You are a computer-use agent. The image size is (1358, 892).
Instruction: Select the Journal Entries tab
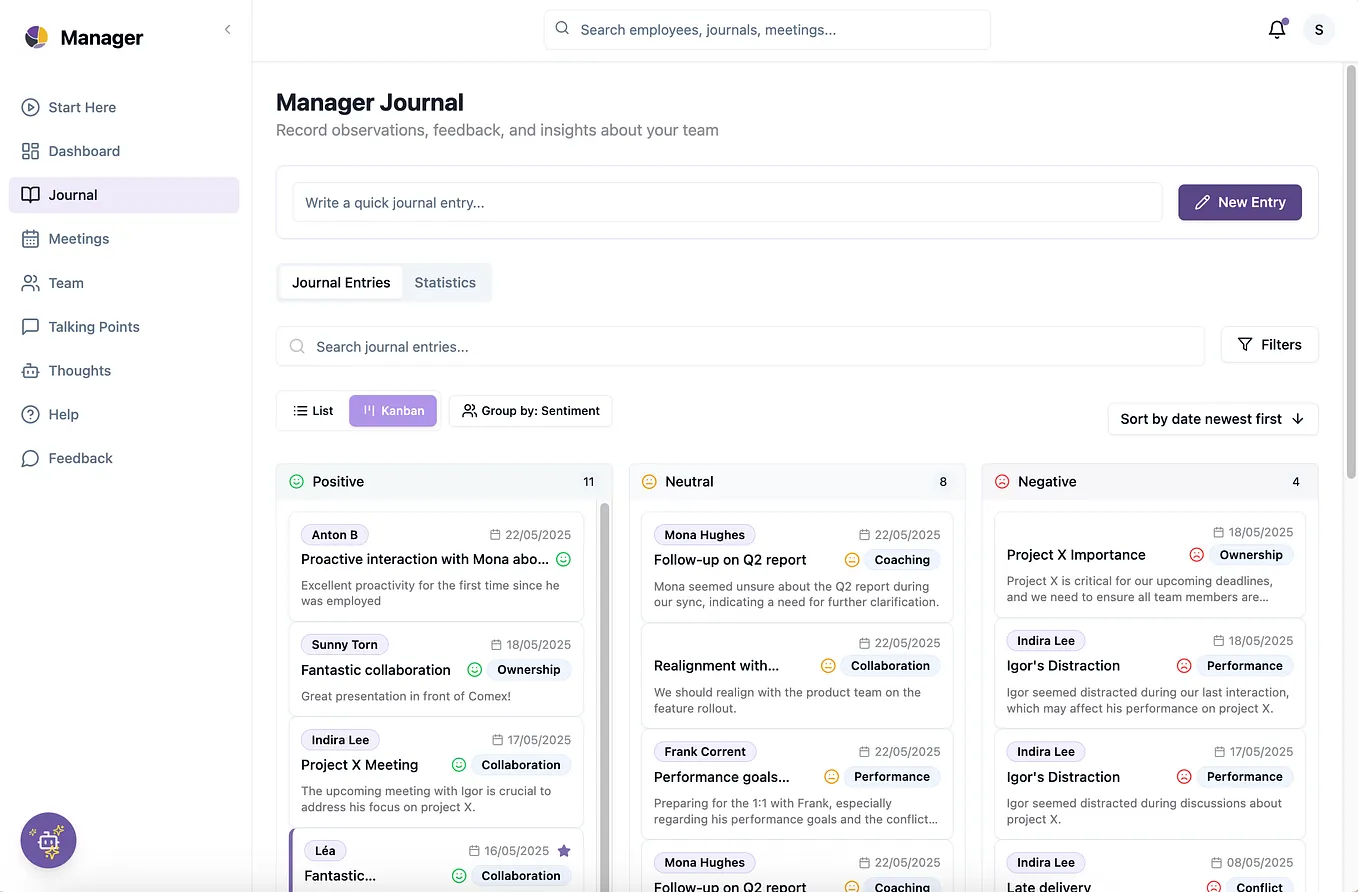(340, 282)
